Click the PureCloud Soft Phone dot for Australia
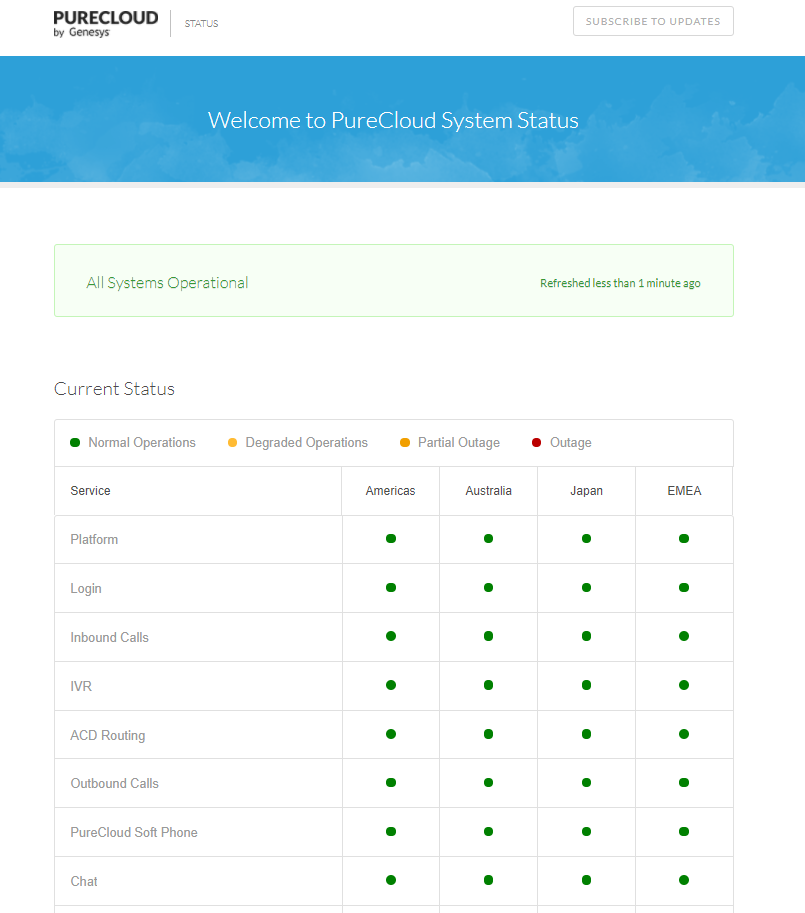The width and height of the screenshot is (805, 913). point(488,831)
